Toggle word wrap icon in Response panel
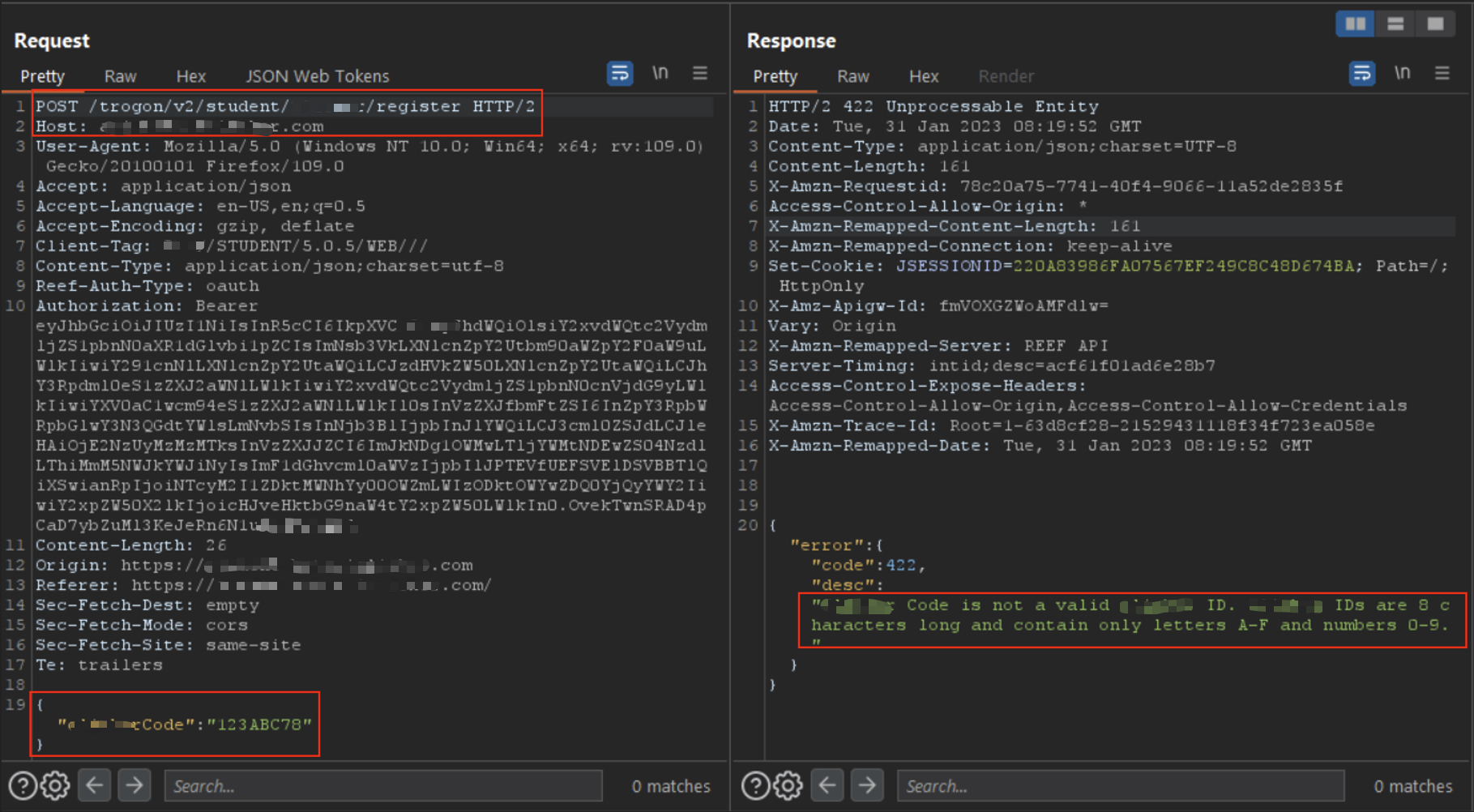This screenshot has width=1474, height=812. coord(1361,74)
